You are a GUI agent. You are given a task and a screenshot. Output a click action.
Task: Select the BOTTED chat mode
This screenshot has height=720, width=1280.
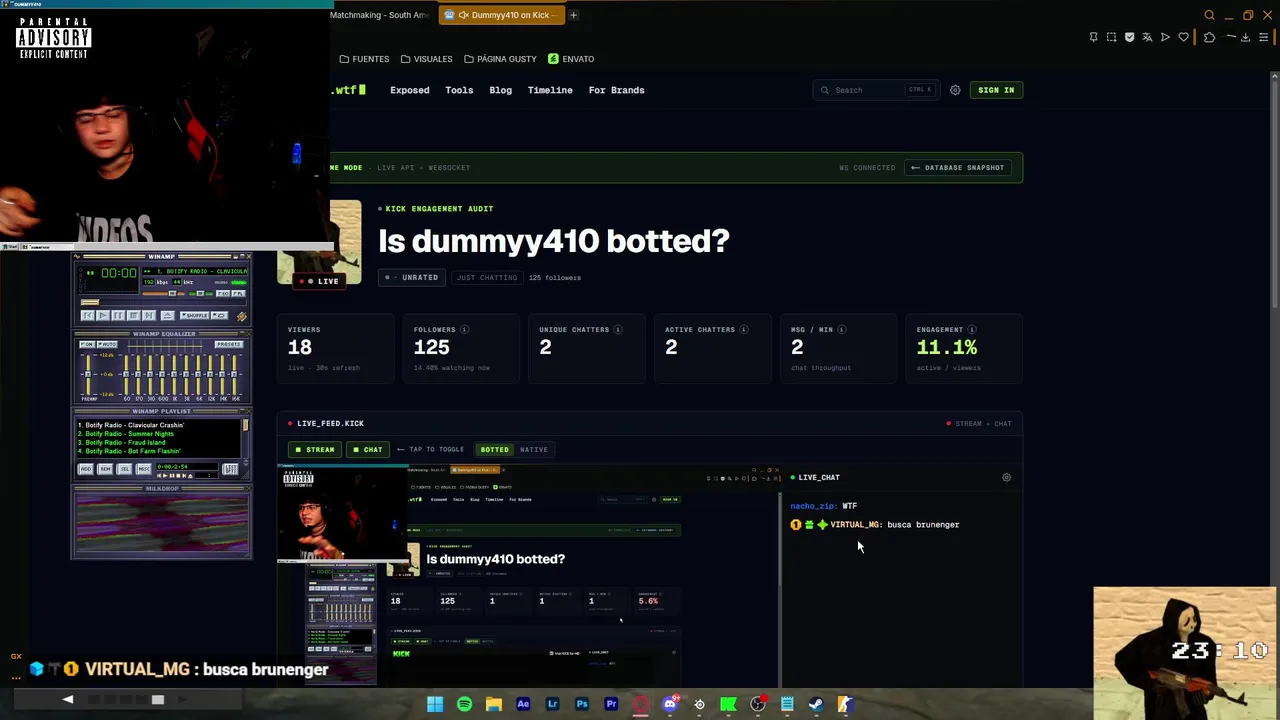(x=495, y=450)
